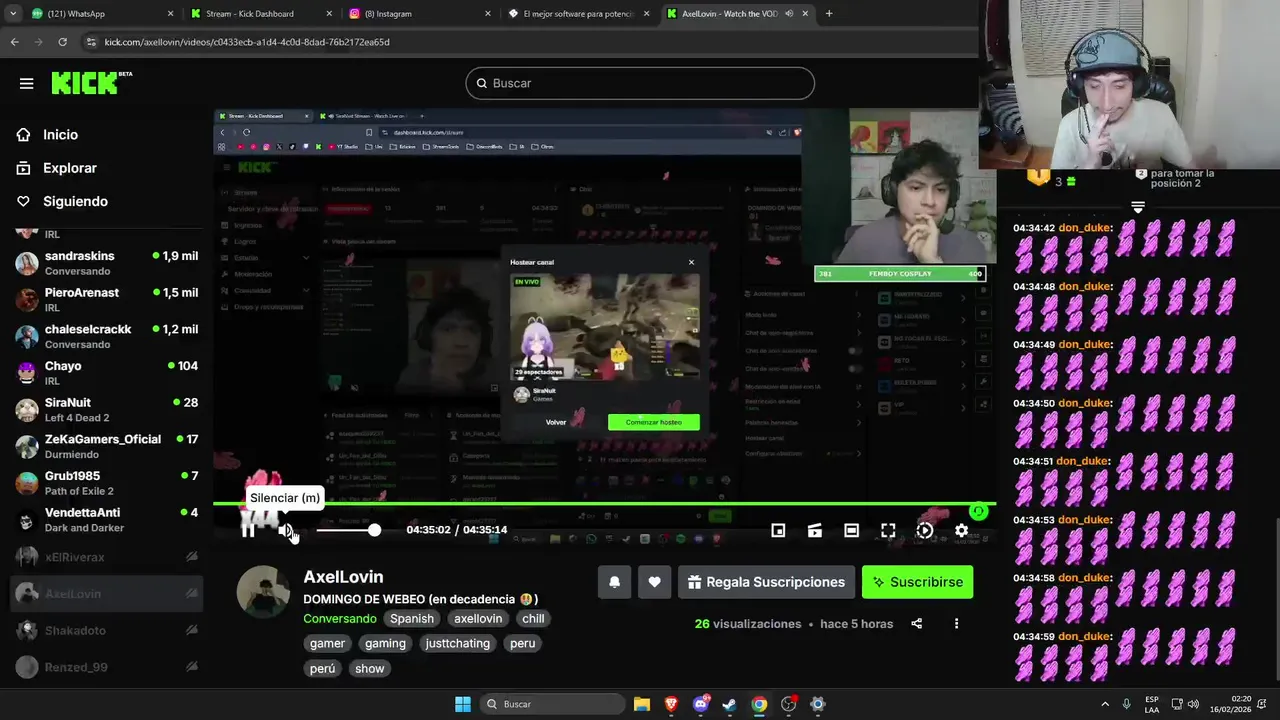The height and width of the screenshot is (720, 1280).
Task: Open the hamburger menu next to Kick logo
Action: [26, 83]
